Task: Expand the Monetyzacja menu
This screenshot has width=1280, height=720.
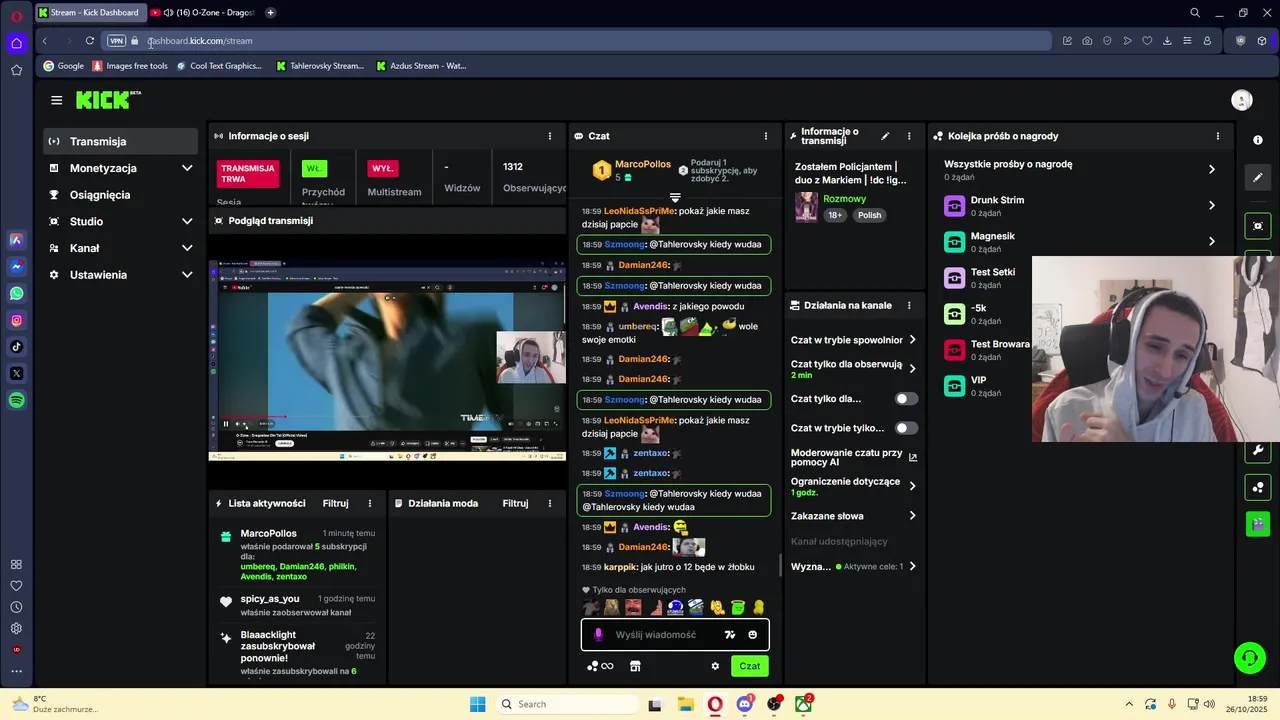Action: pos(120,168)
